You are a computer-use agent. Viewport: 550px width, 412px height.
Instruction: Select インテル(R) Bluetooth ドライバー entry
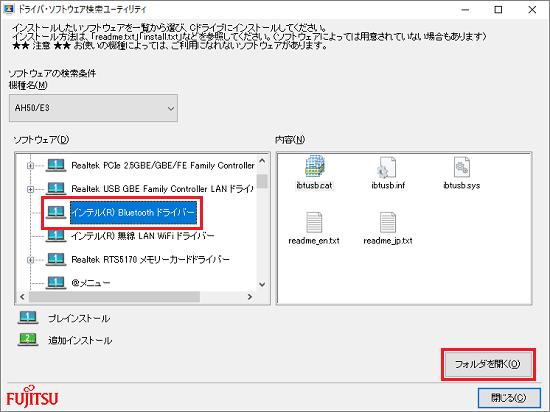133,212
